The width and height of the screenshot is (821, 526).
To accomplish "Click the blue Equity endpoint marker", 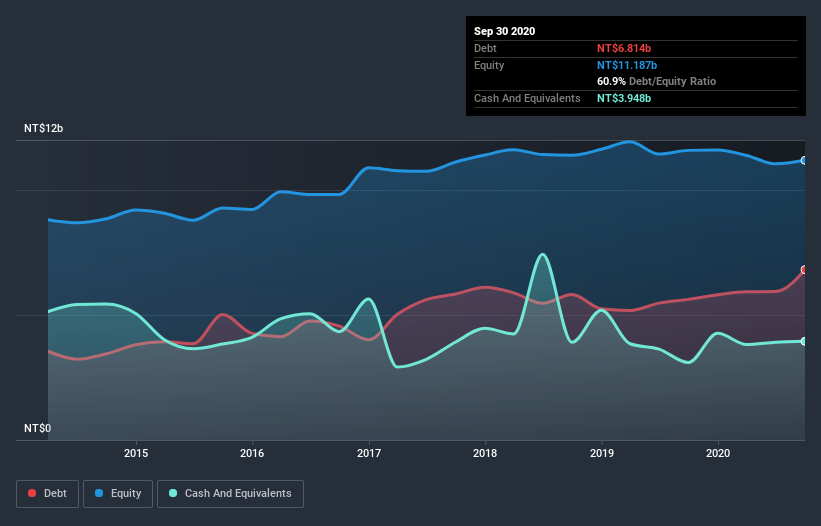I will pos(804,160).
